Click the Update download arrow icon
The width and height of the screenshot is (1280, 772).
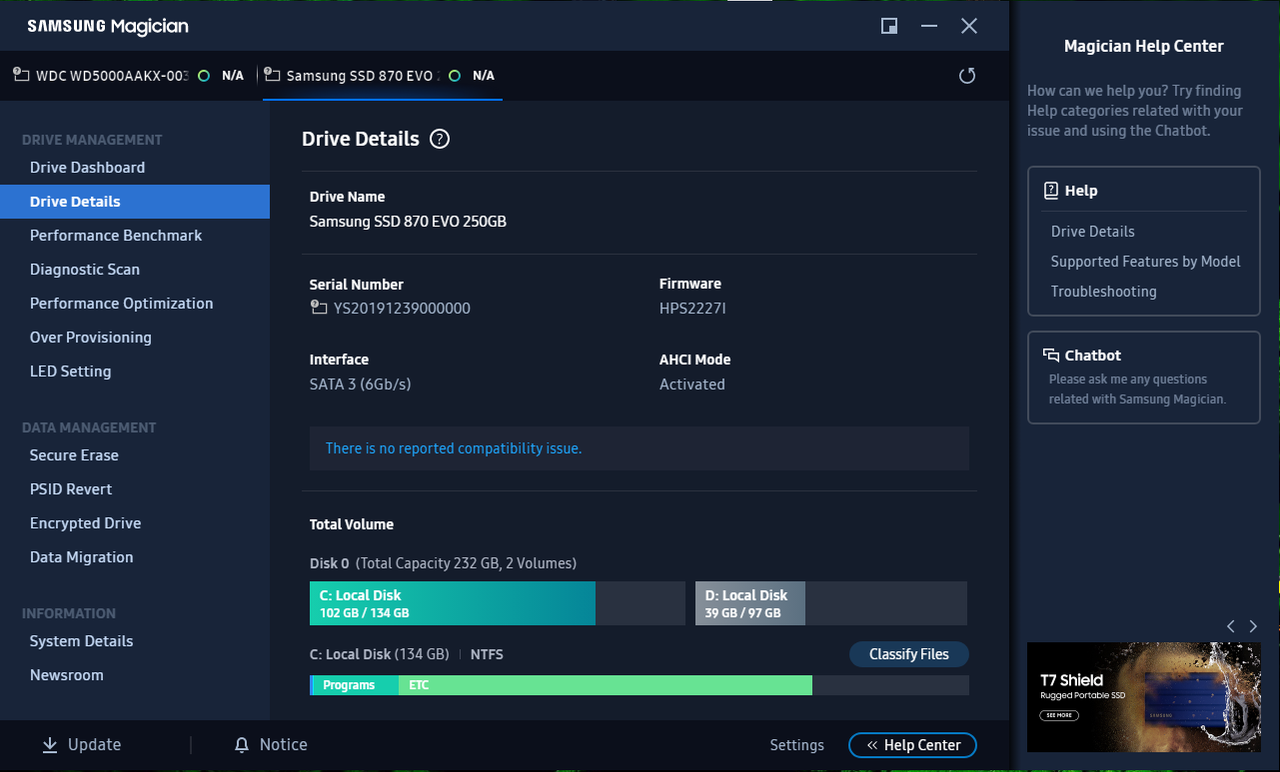(x=50, y=745)
